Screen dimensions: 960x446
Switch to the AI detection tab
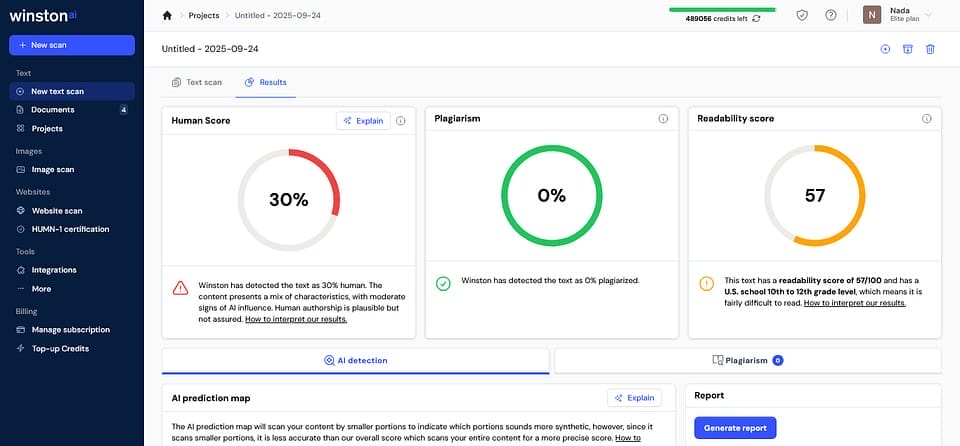[355, 360]
